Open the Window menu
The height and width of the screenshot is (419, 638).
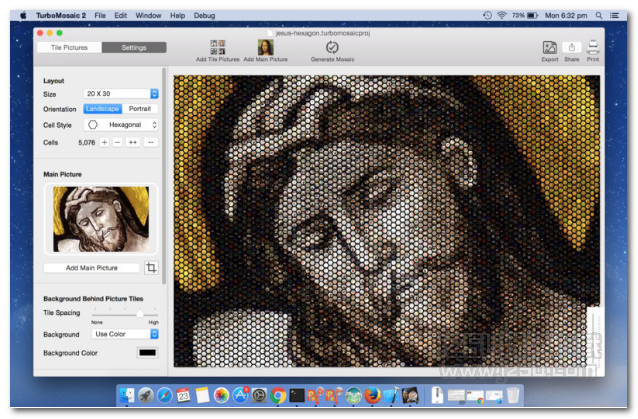148,15
